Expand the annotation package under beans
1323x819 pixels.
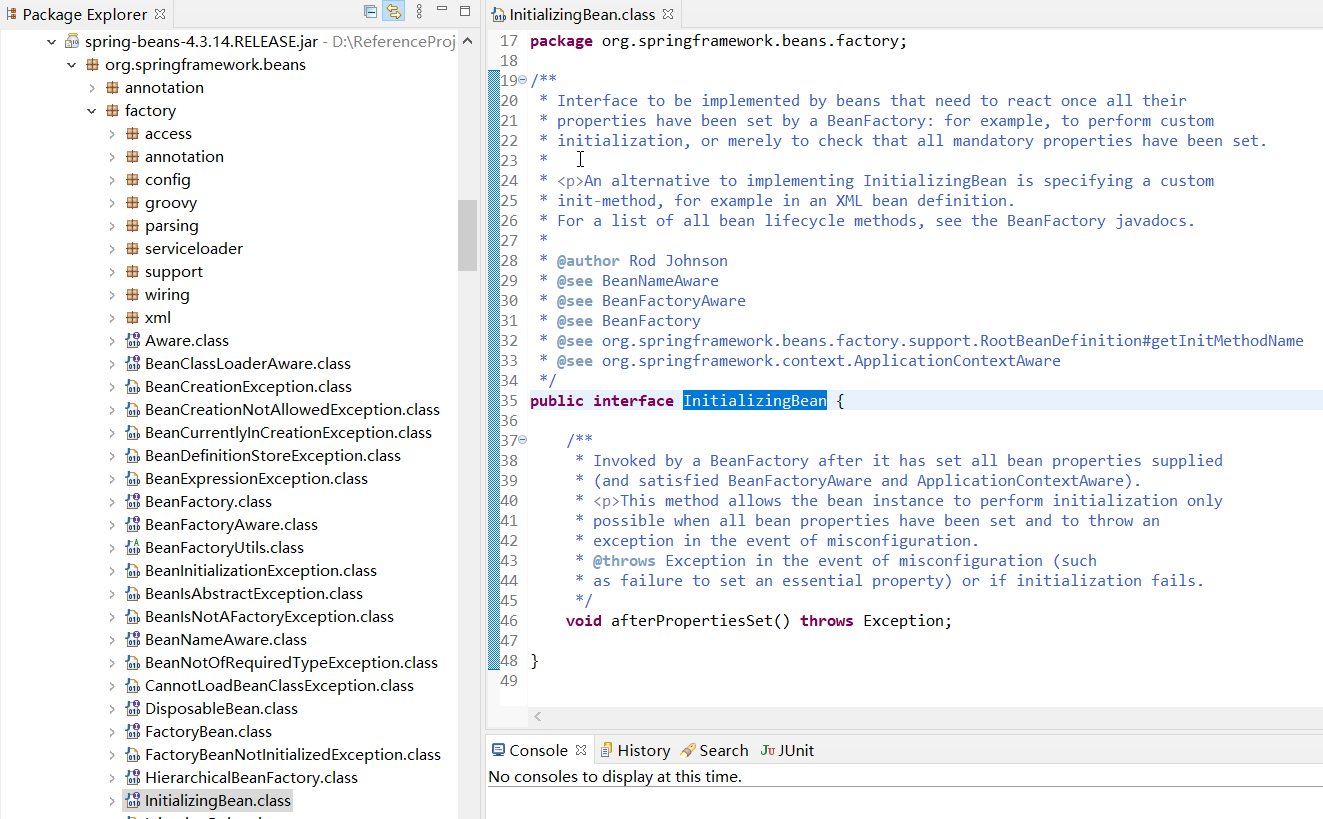pyautogui.click(x=92, y=88)
